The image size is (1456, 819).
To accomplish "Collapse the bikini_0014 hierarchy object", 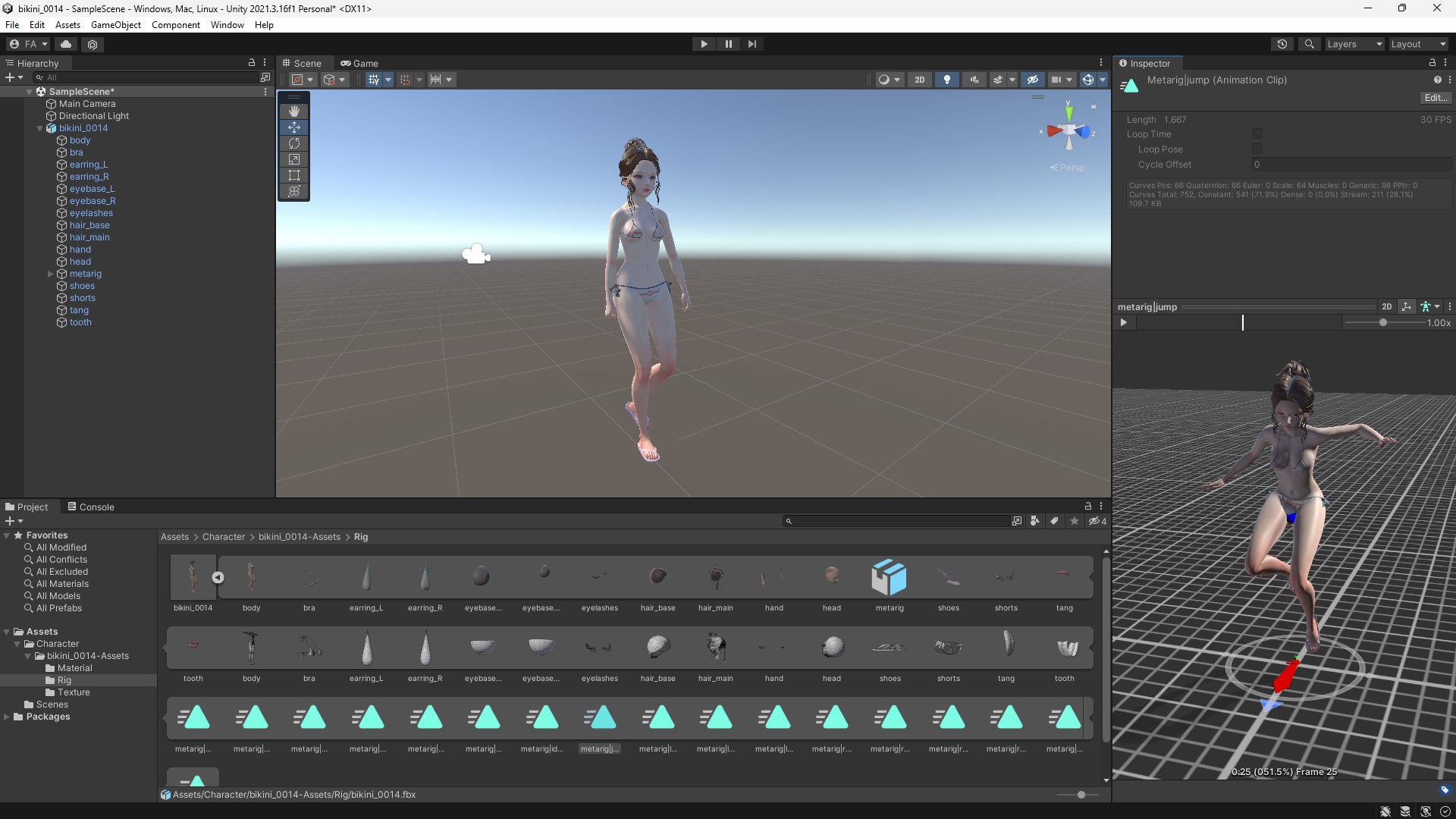I will coord(40,128).
